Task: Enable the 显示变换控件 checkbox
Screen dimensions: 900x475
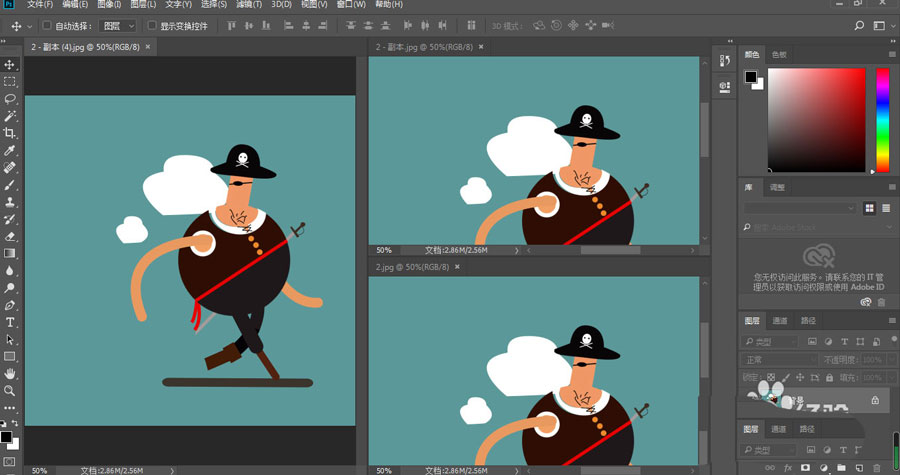Action: click(152, 25)
